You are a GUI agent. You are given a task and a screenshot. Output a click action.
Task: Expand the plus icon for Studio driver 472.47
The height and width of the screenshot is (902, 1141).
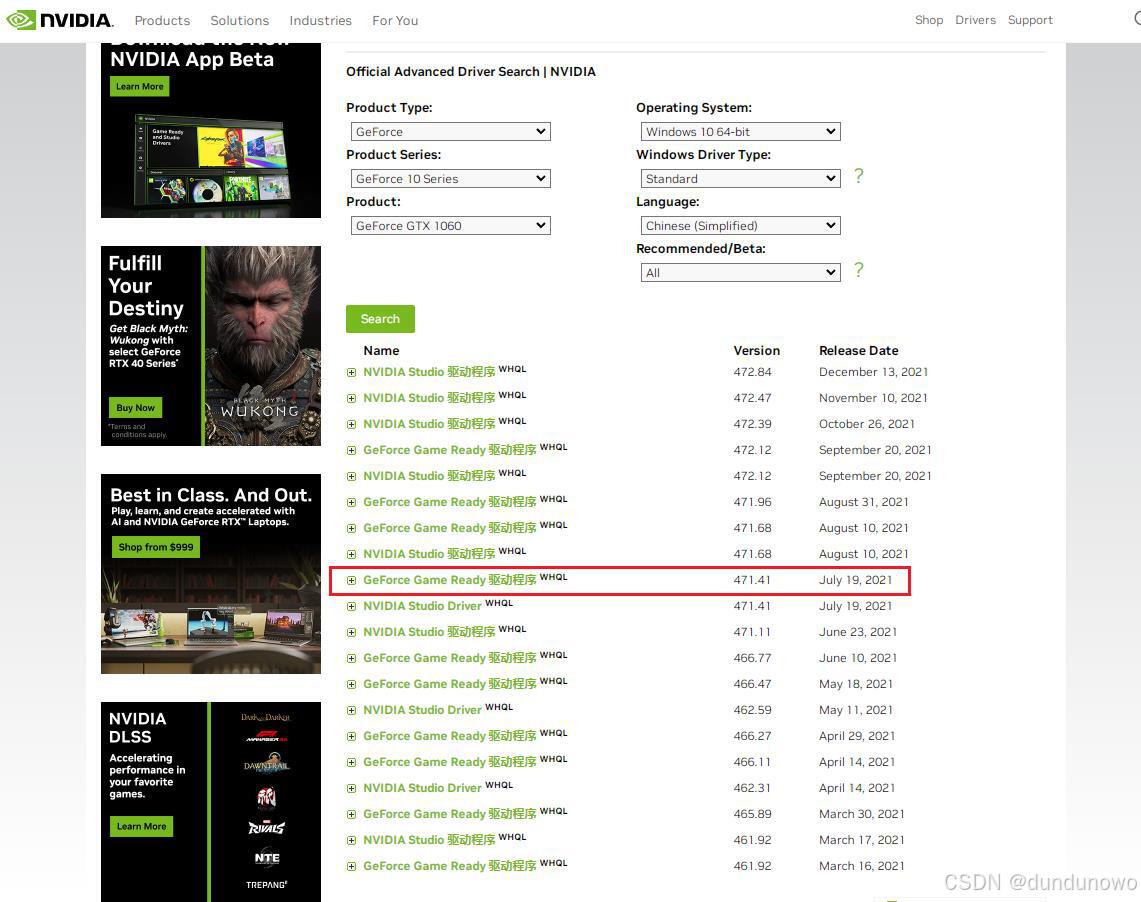(351, 399)
